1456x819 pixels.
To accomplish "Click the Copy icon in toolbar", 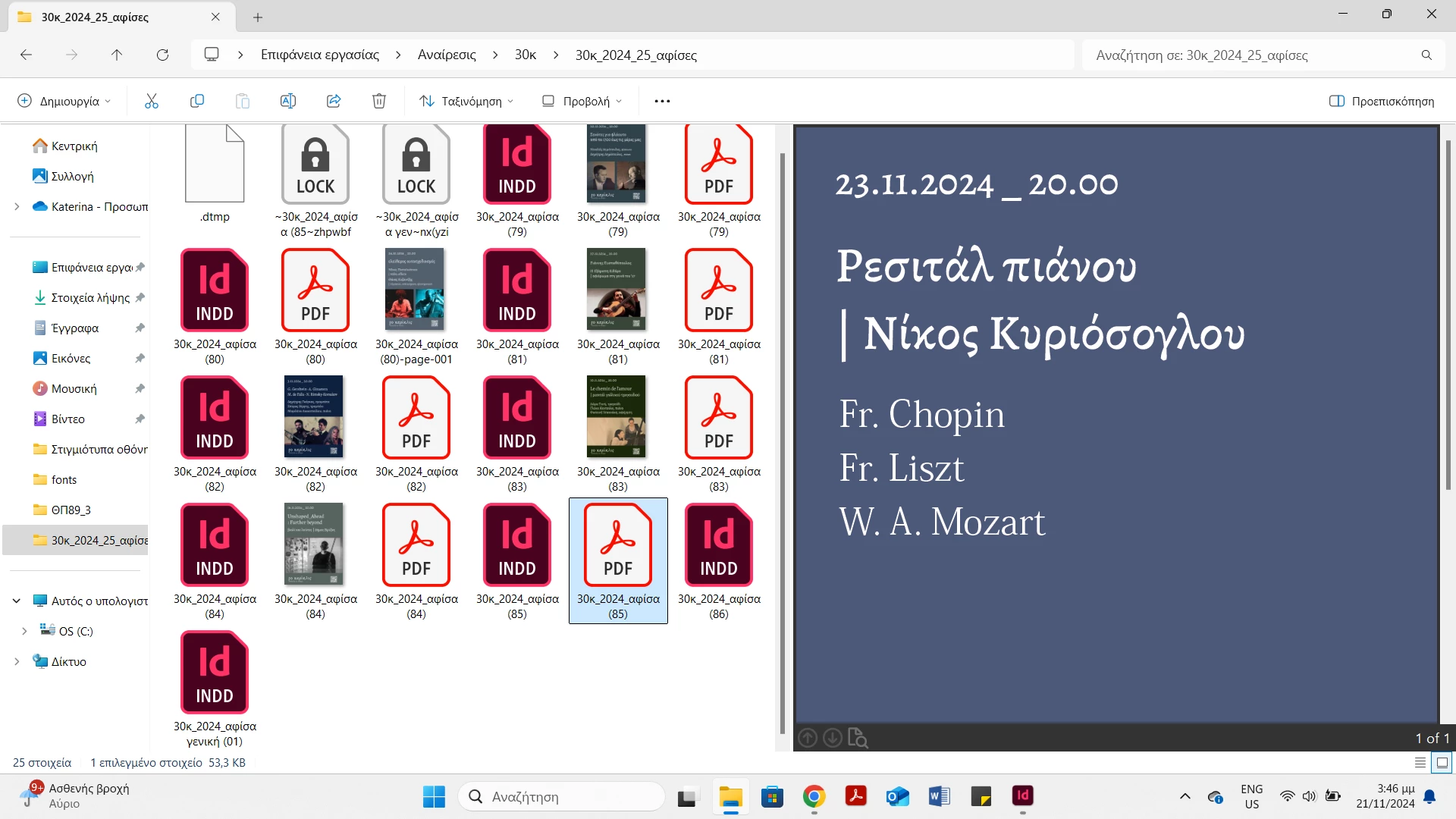I will (x=197, y=101).
